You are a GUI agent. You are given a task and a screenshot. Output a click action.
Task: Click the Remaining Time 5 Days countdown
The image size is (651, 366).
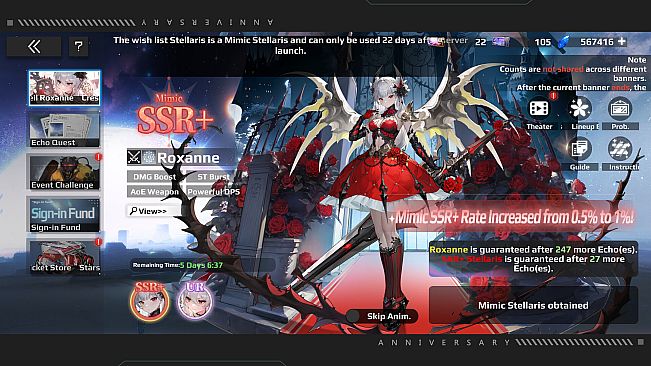click(x=178, y=265)
